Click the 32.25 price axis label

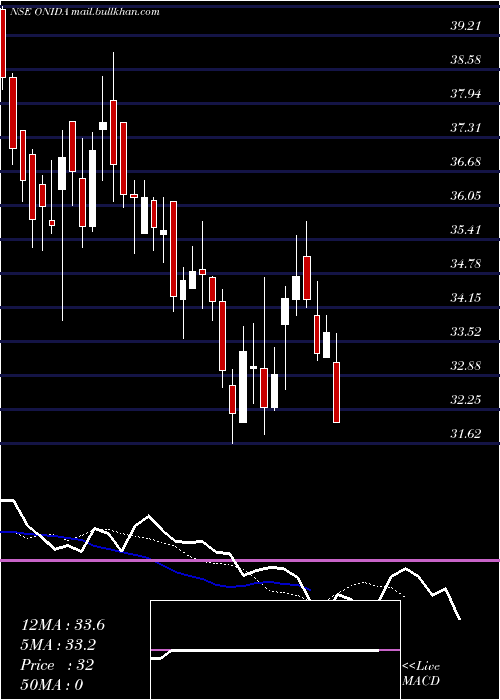click(465, 400)
